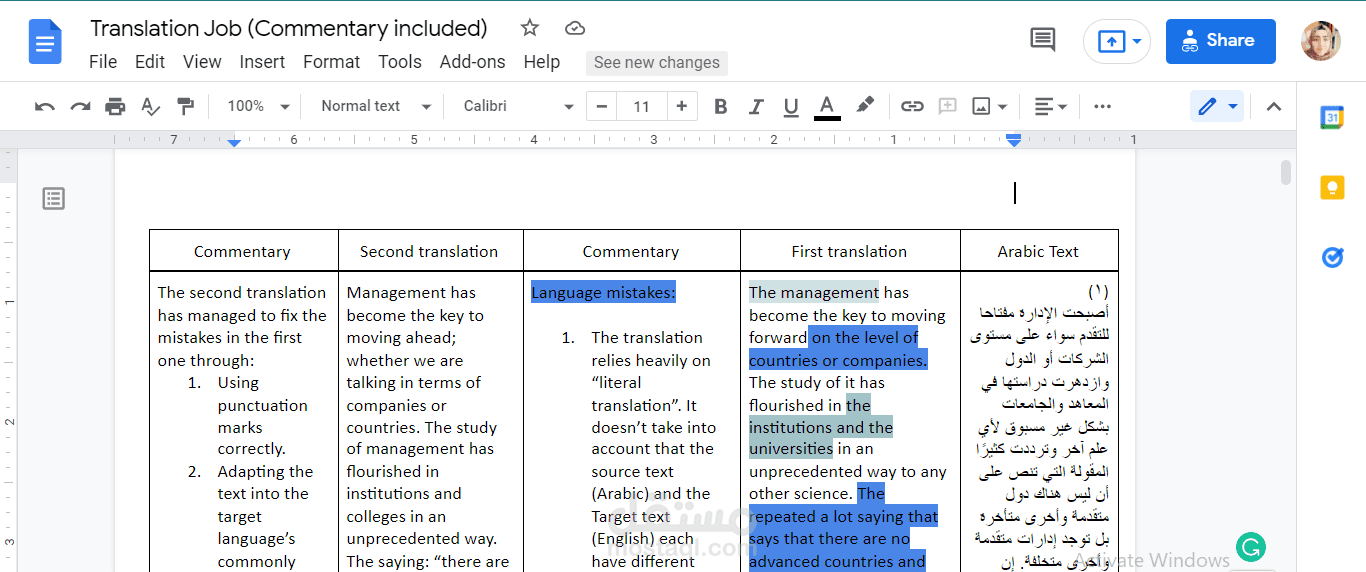Click the First translation header cell
The width and height of the screenshot is (1366, 572).
tap(849, 252)
